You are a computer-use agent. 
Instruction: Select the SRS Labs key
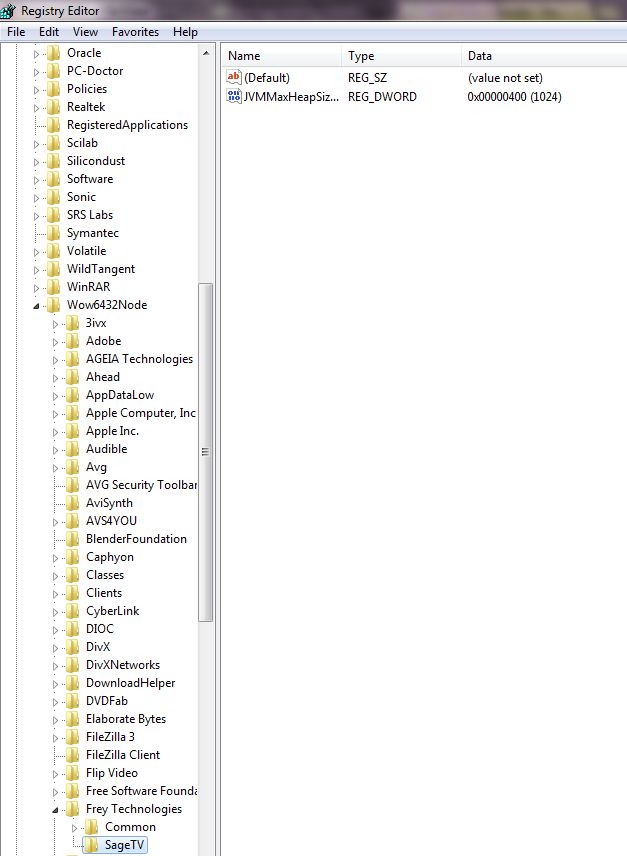click(x=90, y=215)
